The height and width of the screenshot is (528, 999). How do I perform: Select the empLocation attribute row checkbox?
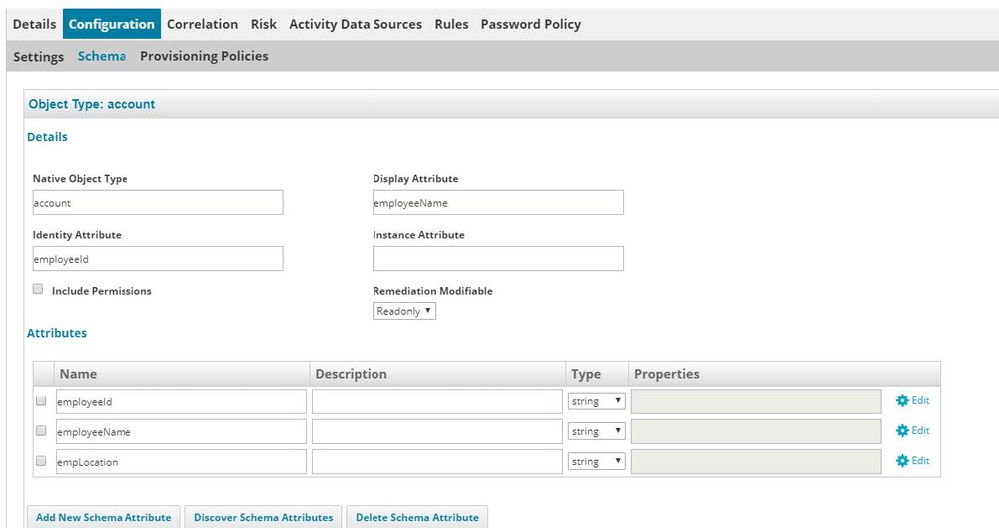(41, 460)
